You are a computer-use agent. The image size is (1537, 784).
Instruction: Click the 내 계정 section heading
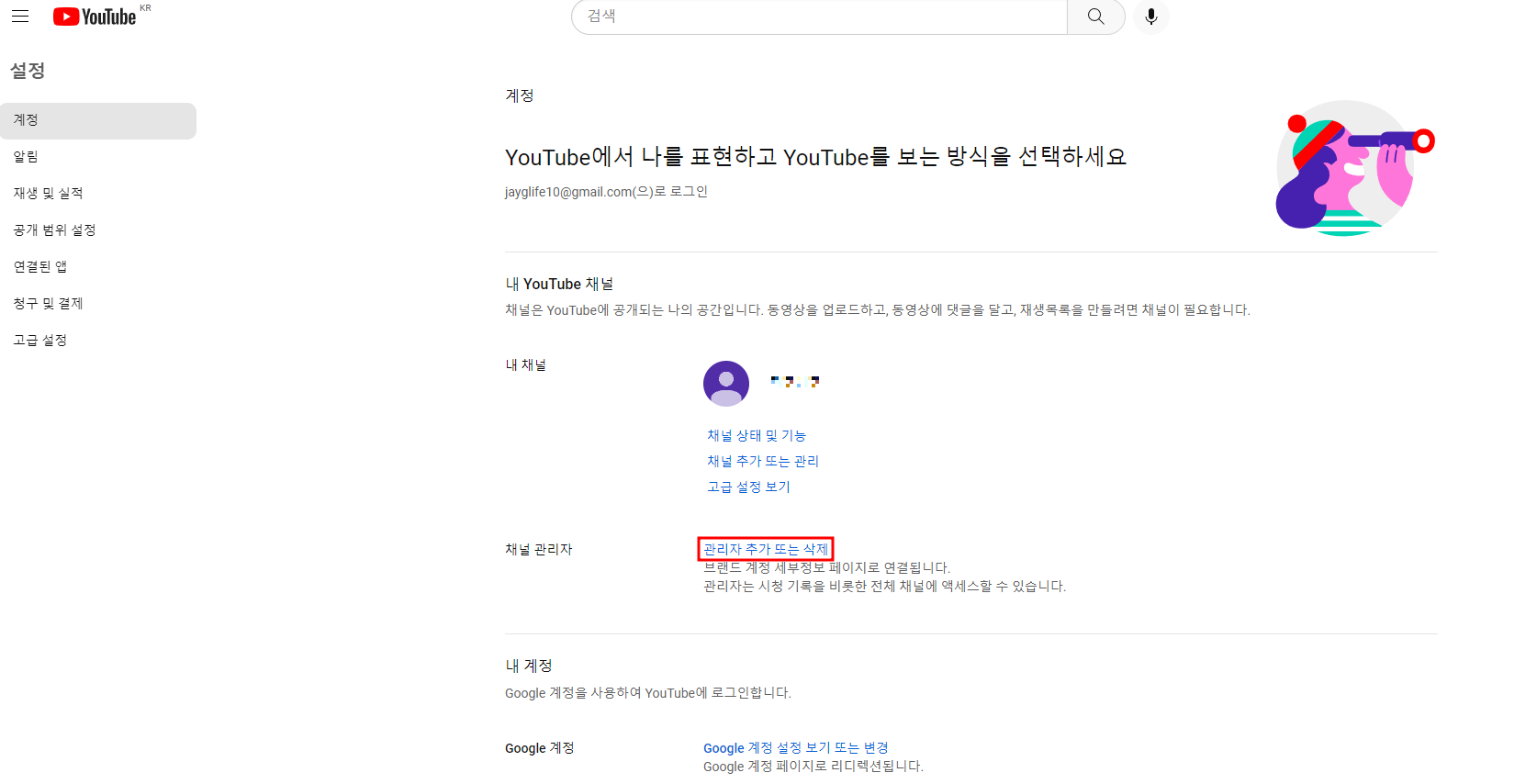[x=529, y=666]
